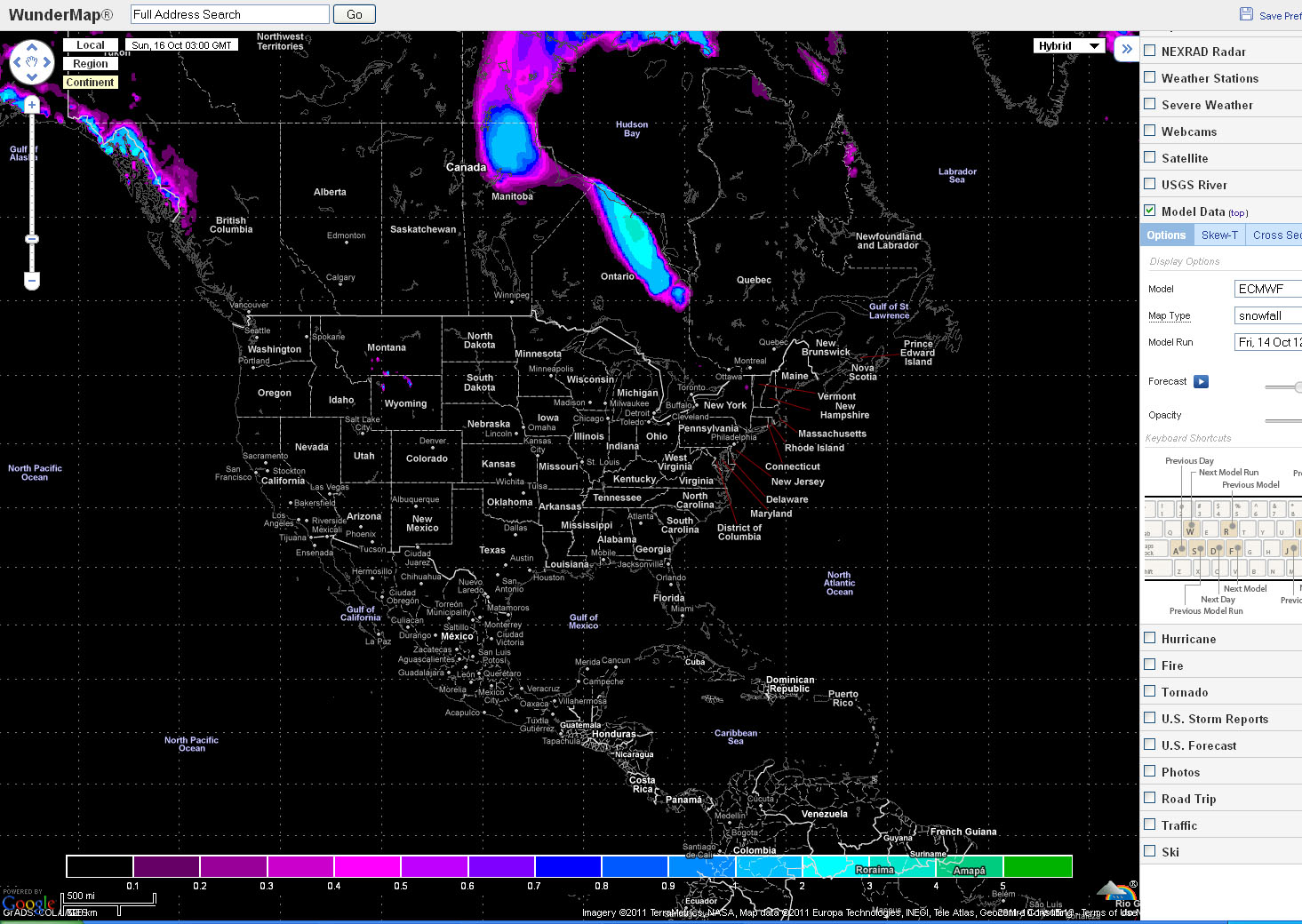This screenshot has width=1302, height=924.
Task: Click the 'Gulf of Mexico' map label
Action: tap(584, 622)
